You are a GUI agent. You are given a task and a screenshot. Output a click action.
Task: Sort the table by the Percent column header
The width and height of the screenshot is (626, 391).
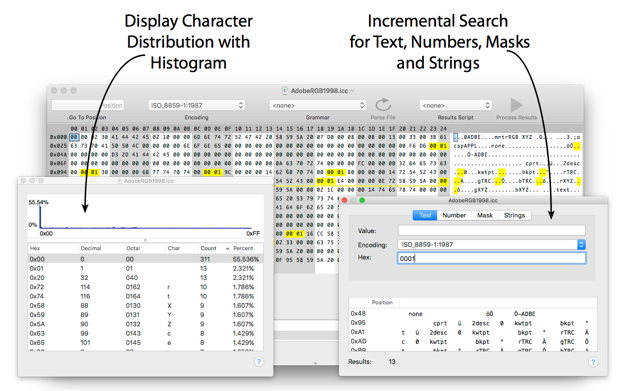coord(243,248)
